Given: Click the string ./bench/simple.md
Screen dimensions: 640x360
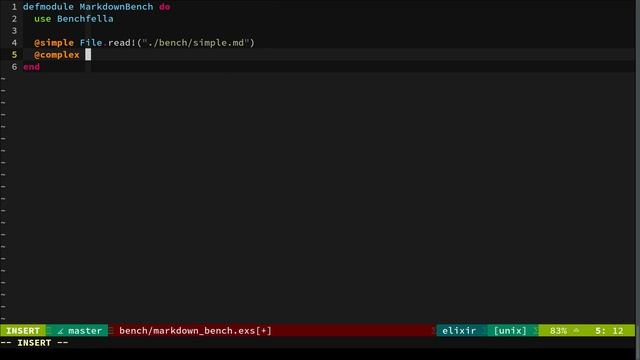Looking at the screenshot, I should click(x=196, y=43).
